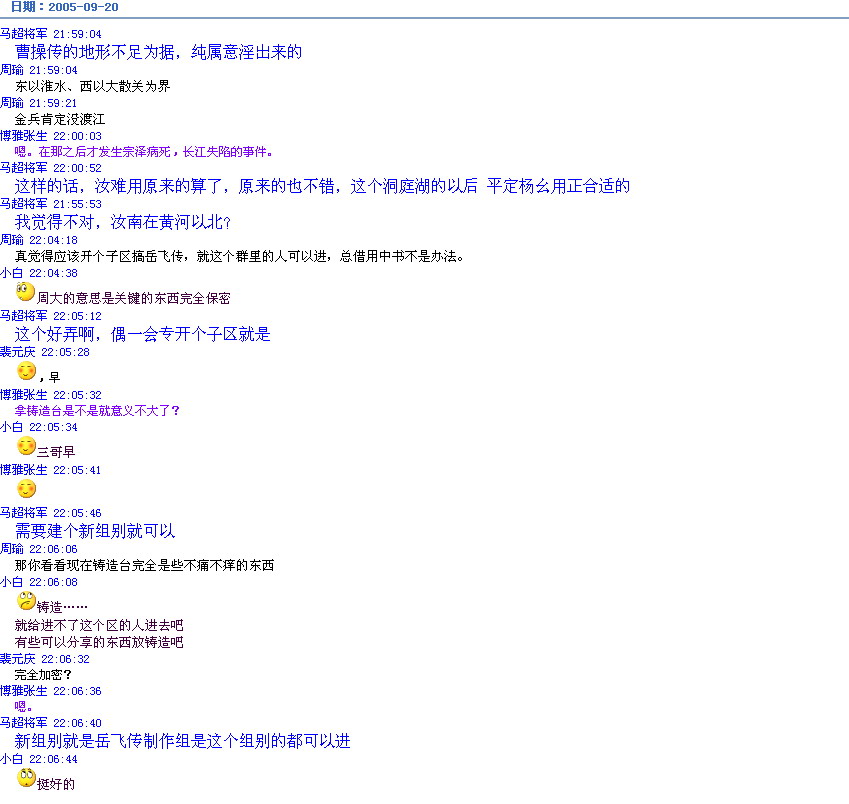The image size is (849, 804).
Task: Click sender header 周瑜 21:59:04
Action: coord(39,70)
